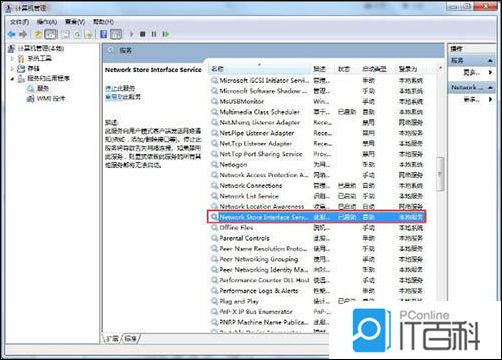Image resolution: width=502 pixels, height=360 pixels.
Task: Click the Storage icon in the tree
Action: pos(21,69)
